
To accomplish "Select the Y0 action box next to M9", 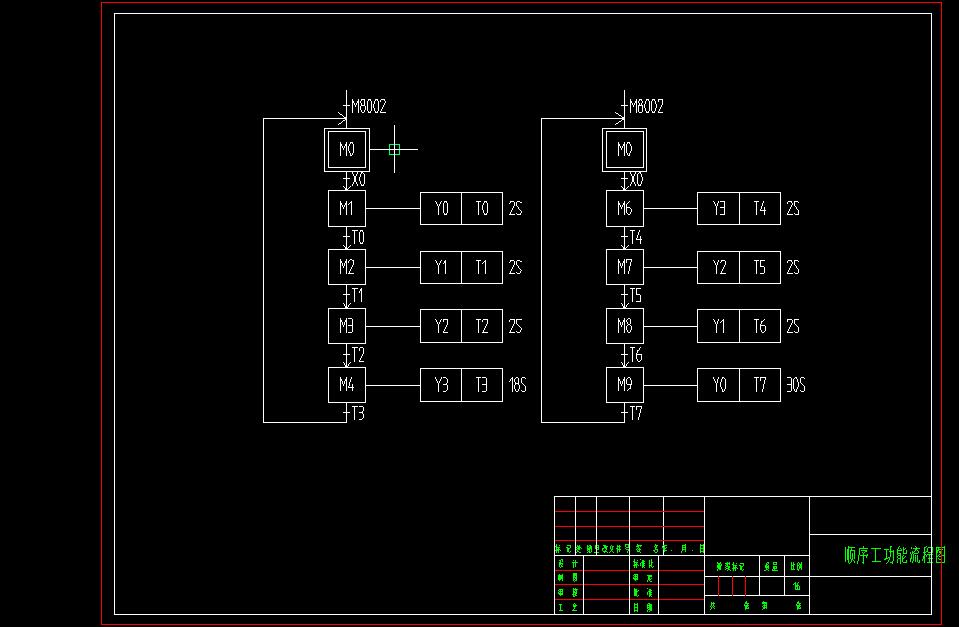I will pyautogui.click(x=719, y=385).
